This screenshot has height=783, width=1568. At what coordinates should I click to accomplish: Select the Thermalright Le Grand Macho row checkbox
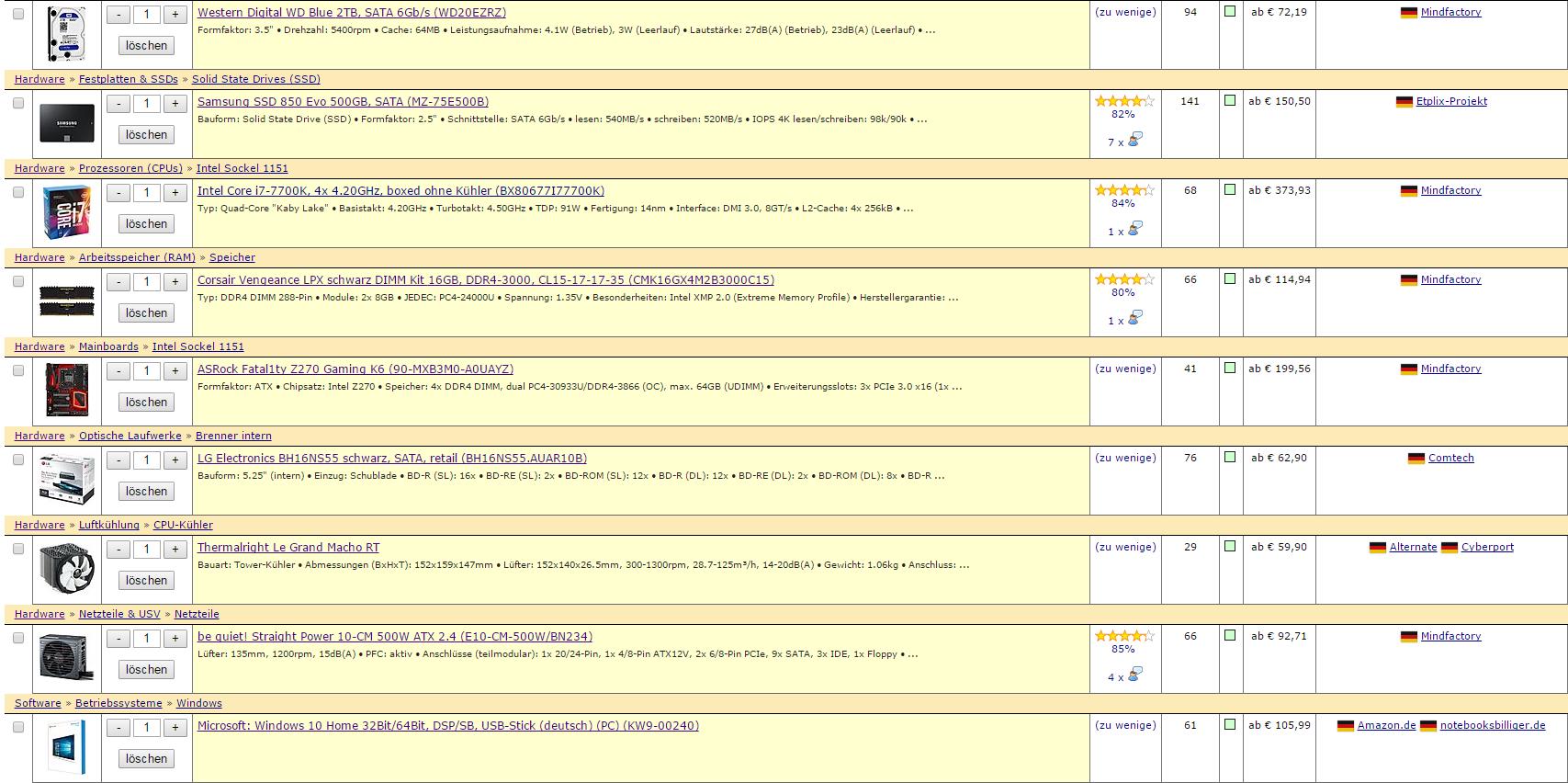18,550
